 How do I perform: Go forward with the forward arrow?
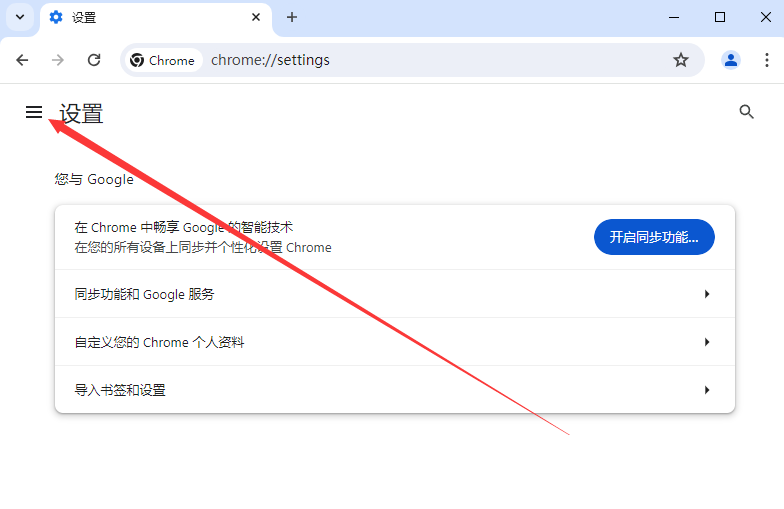click(58, 60)
